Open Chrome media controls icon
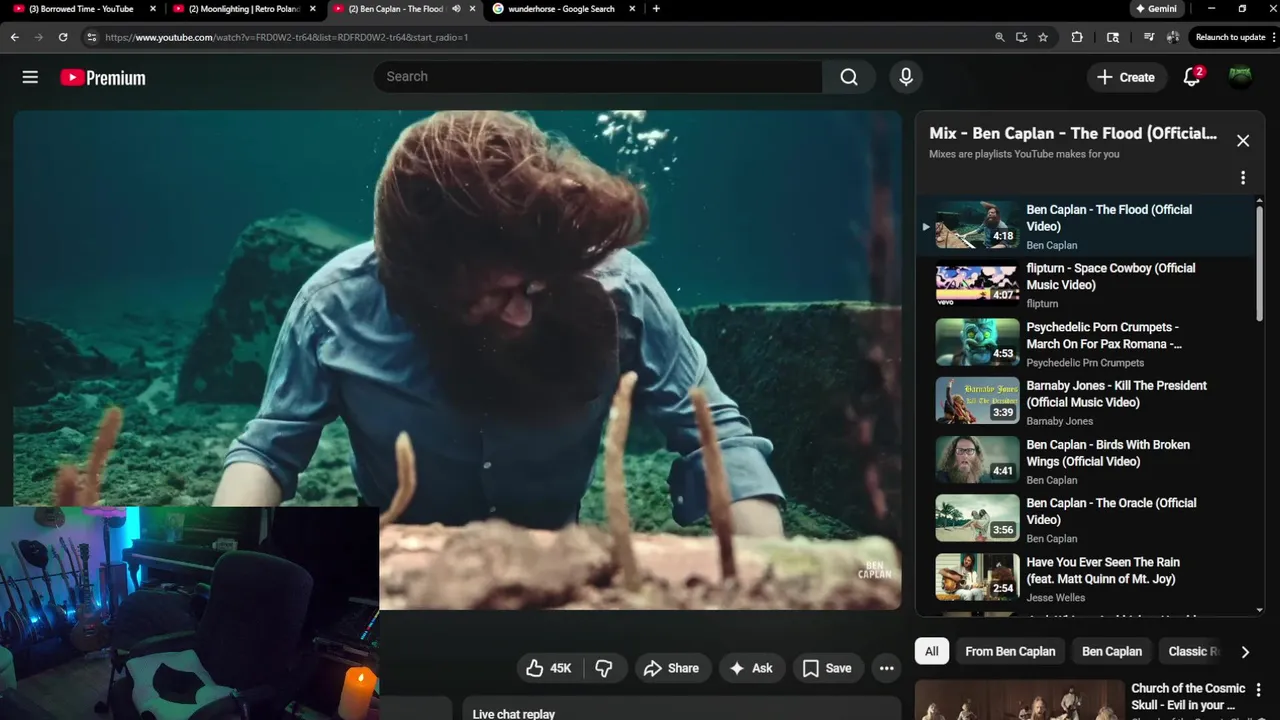This screenshot has width=1280, height=720. pos(1149,37)
